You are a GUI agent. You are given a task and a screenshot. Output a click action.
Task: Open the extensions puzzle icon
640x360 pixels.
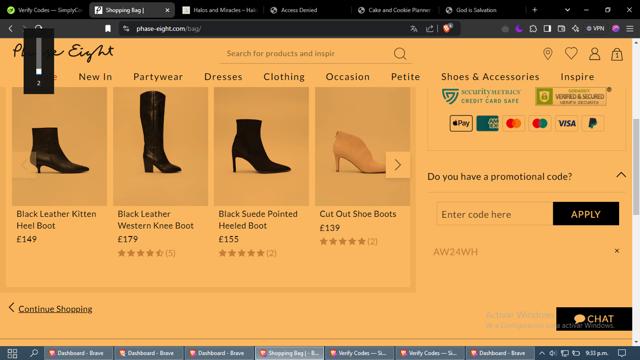(x=533, y=29)
